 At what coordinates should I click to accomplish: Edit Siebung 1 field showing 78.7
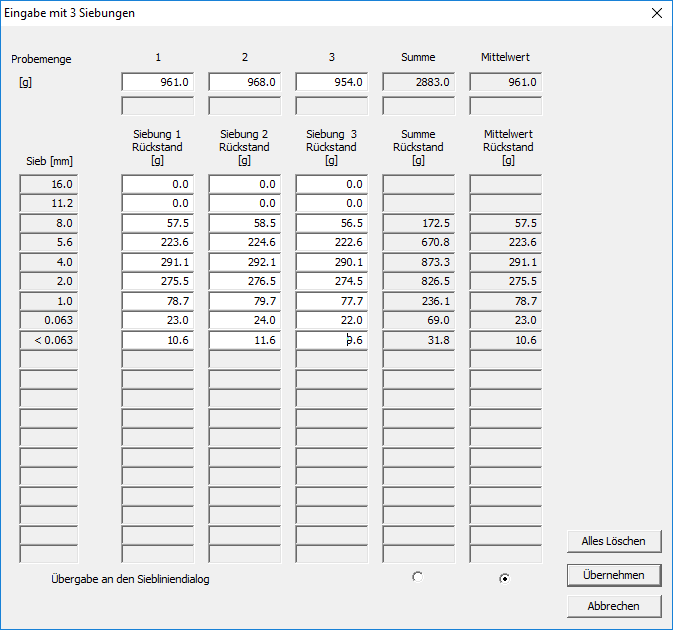point(158,301)
